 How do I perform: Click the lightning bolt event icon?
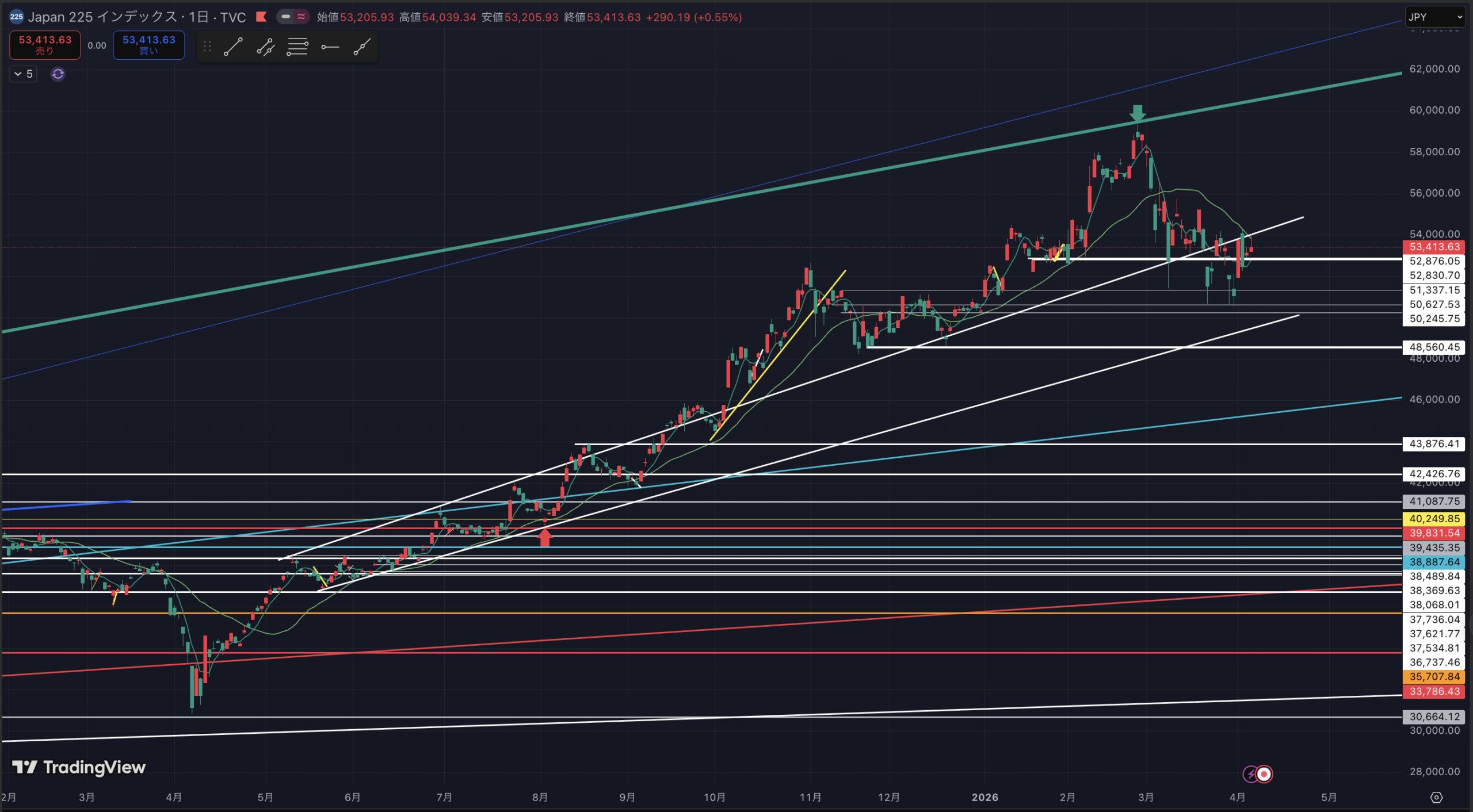pyautogui.click(x=1251, y=774)
